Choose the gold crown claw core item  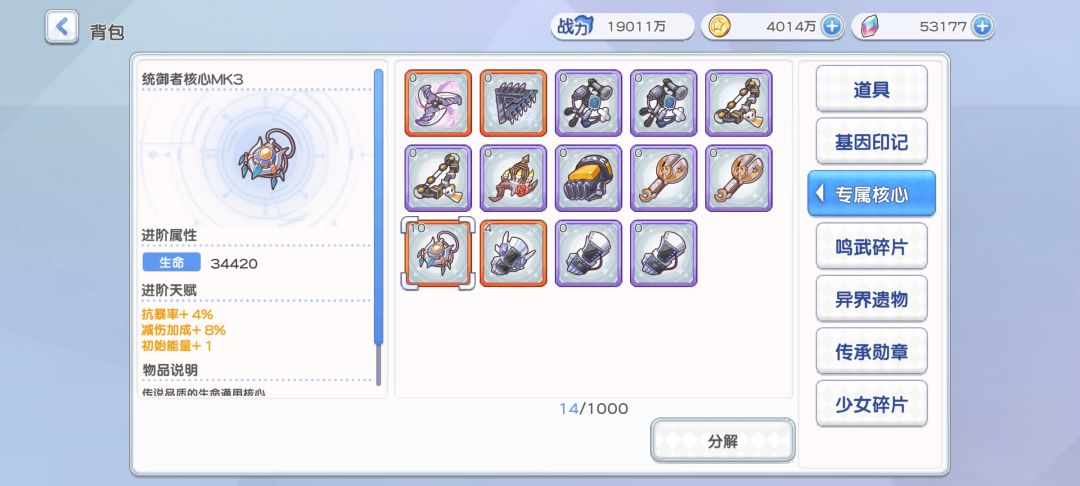coord(513,178)
